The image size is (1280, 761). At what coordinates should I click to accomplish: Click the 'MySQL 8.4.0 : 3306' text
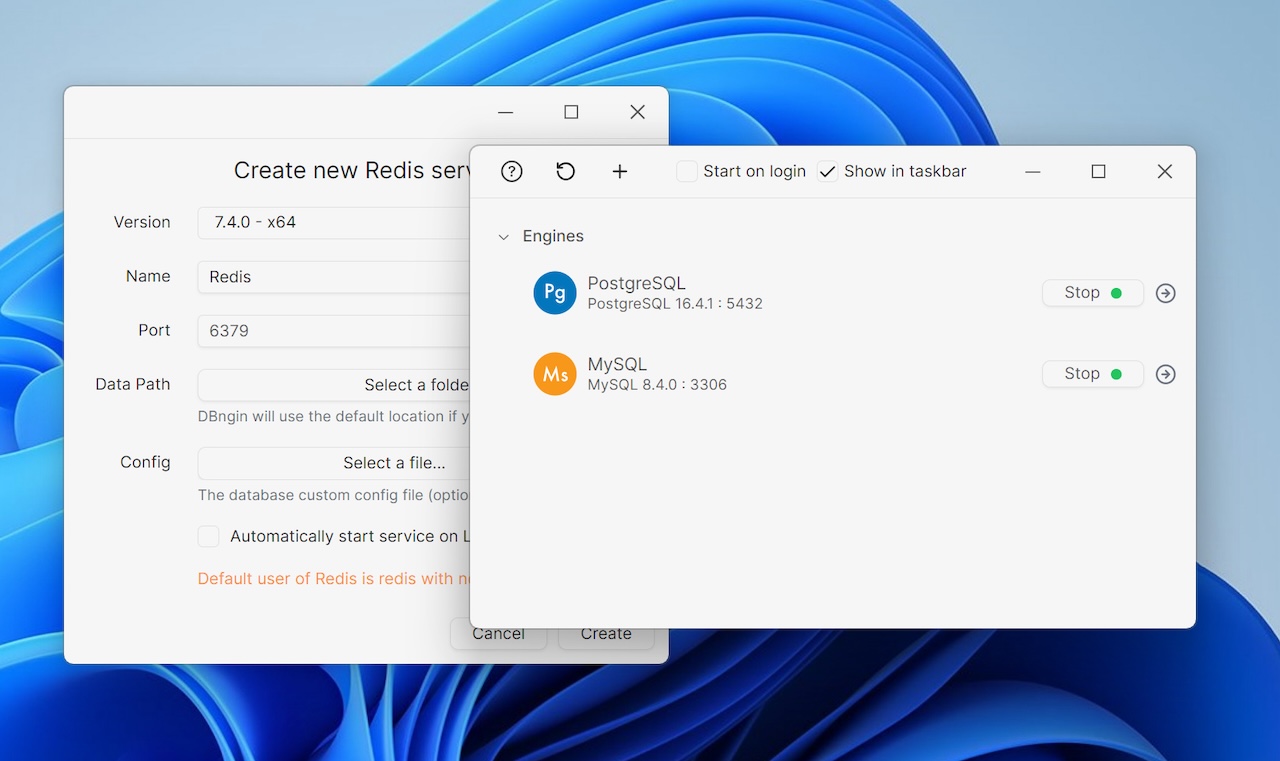657,384
